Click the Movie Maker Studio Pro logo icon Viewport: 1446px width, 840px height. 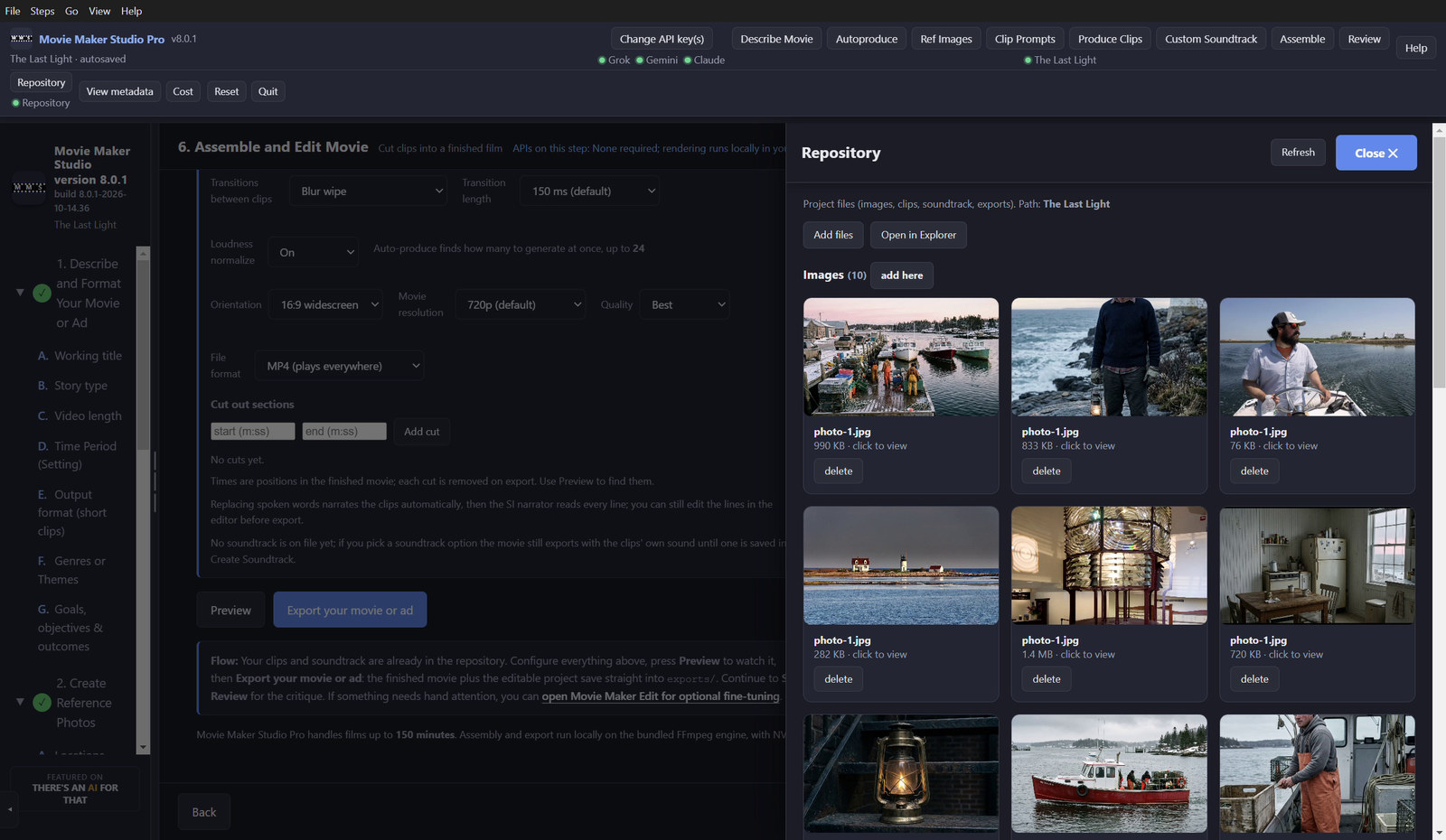tap(22, 39)
